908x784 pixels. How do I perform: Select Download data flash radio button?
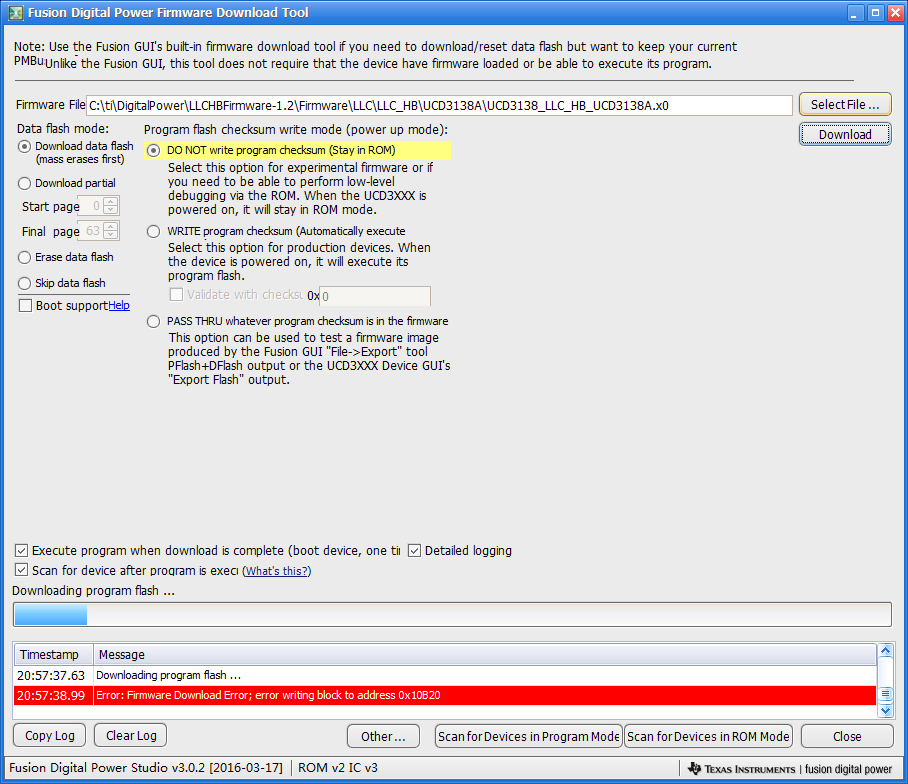(x=24, y=146)
